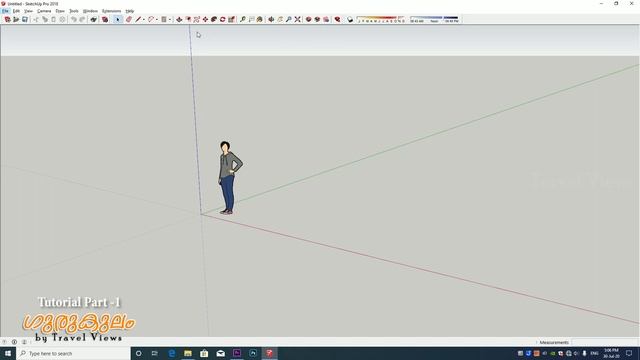Select the Arc tool
Screen dimensions: 640x360
pos(151,19)
